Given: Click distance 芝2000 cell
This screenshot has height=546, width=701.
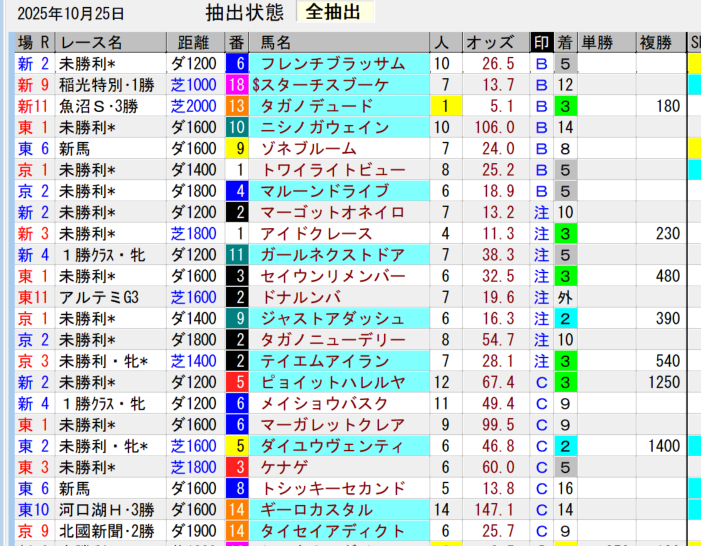Looking at the screenshot, I should (194, 106).
